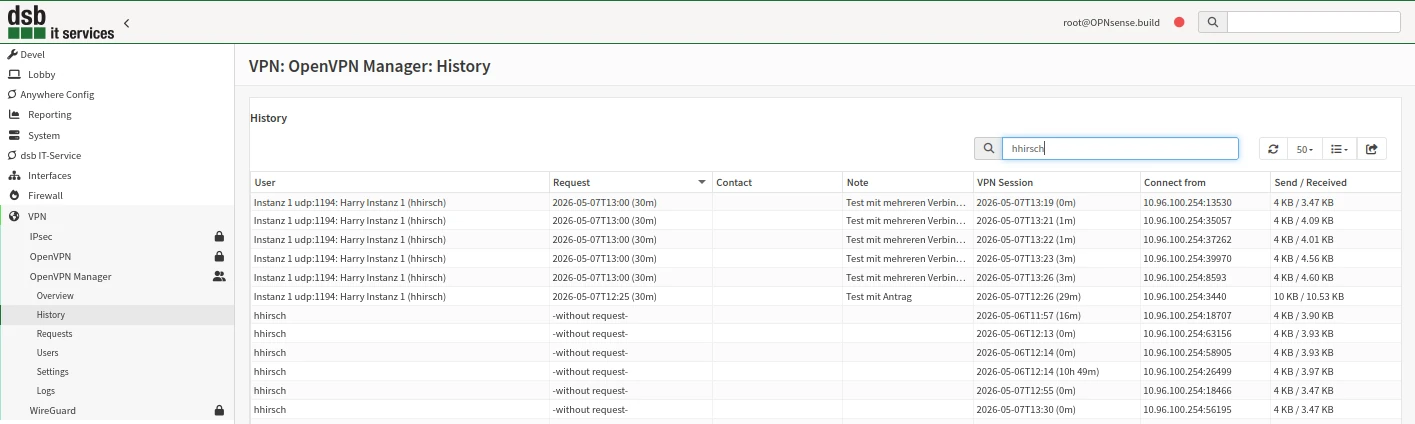The image size is (1415, 424).
Task: Click the wrench icon beside Devel
Action: (13, 54)
